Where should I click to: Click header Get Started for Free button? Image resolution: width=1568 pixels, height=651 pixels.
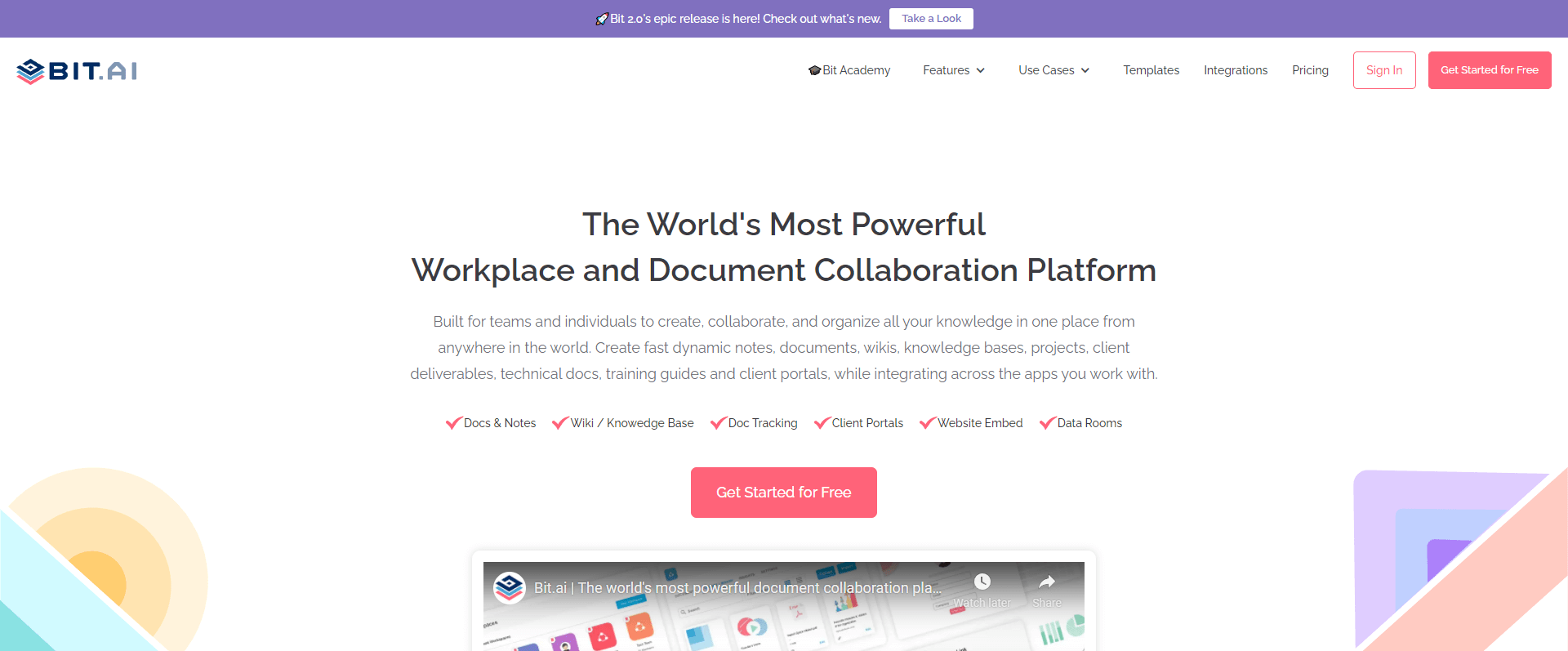pyautogui.click(x=1490, y=70)
